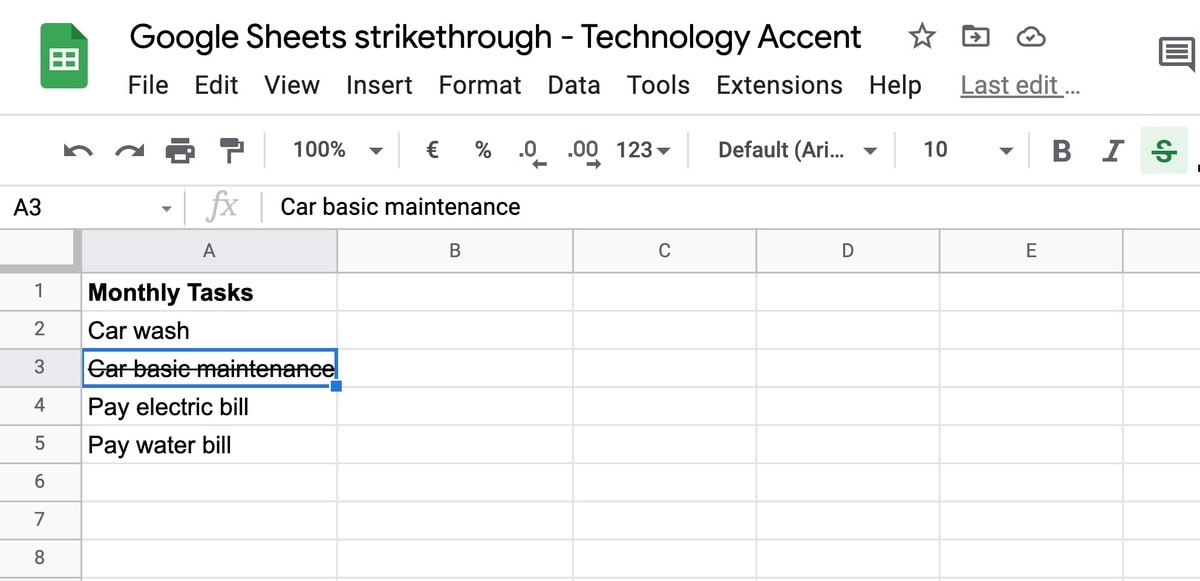Expand the name box dropdown arrow

(166, 208)
